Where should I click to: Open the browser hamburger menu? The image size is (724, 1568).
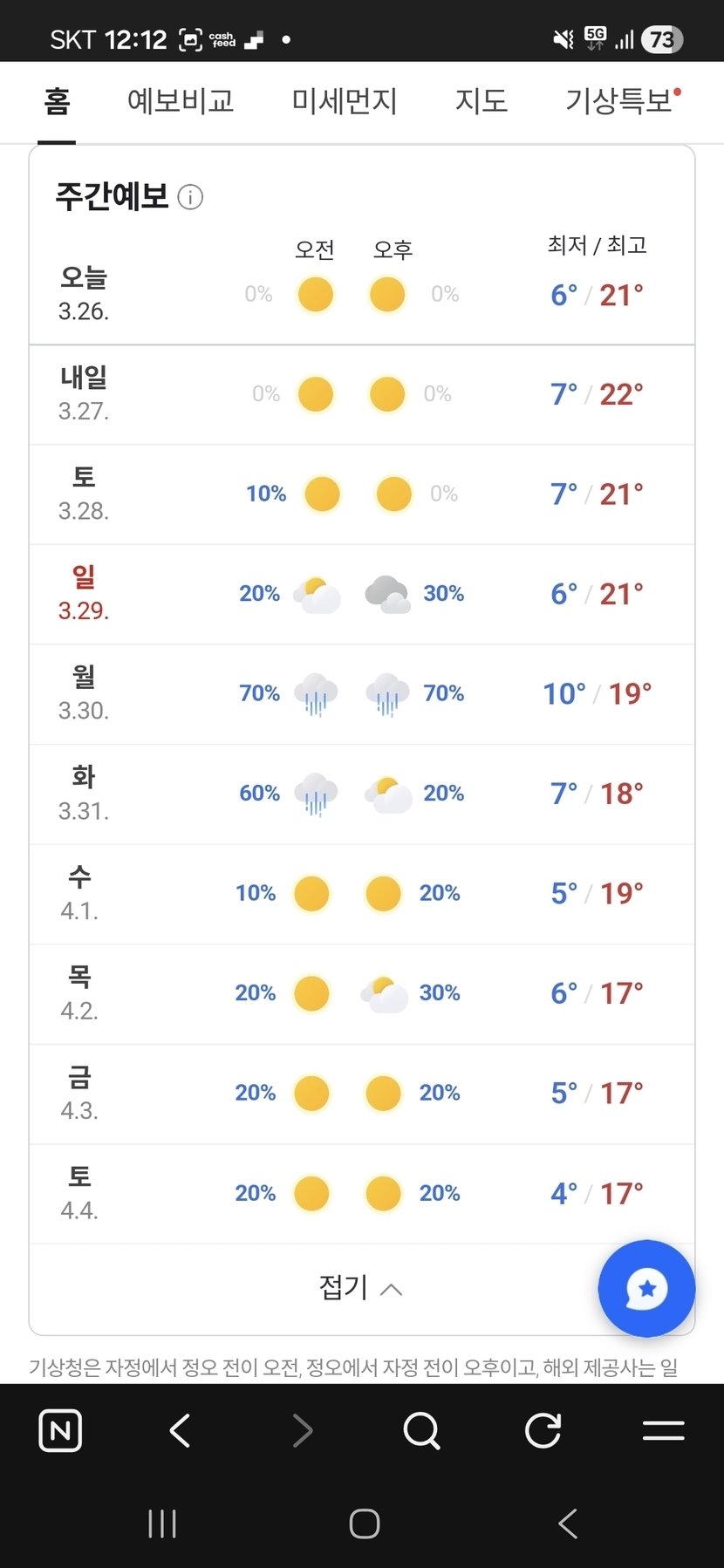663,1431
